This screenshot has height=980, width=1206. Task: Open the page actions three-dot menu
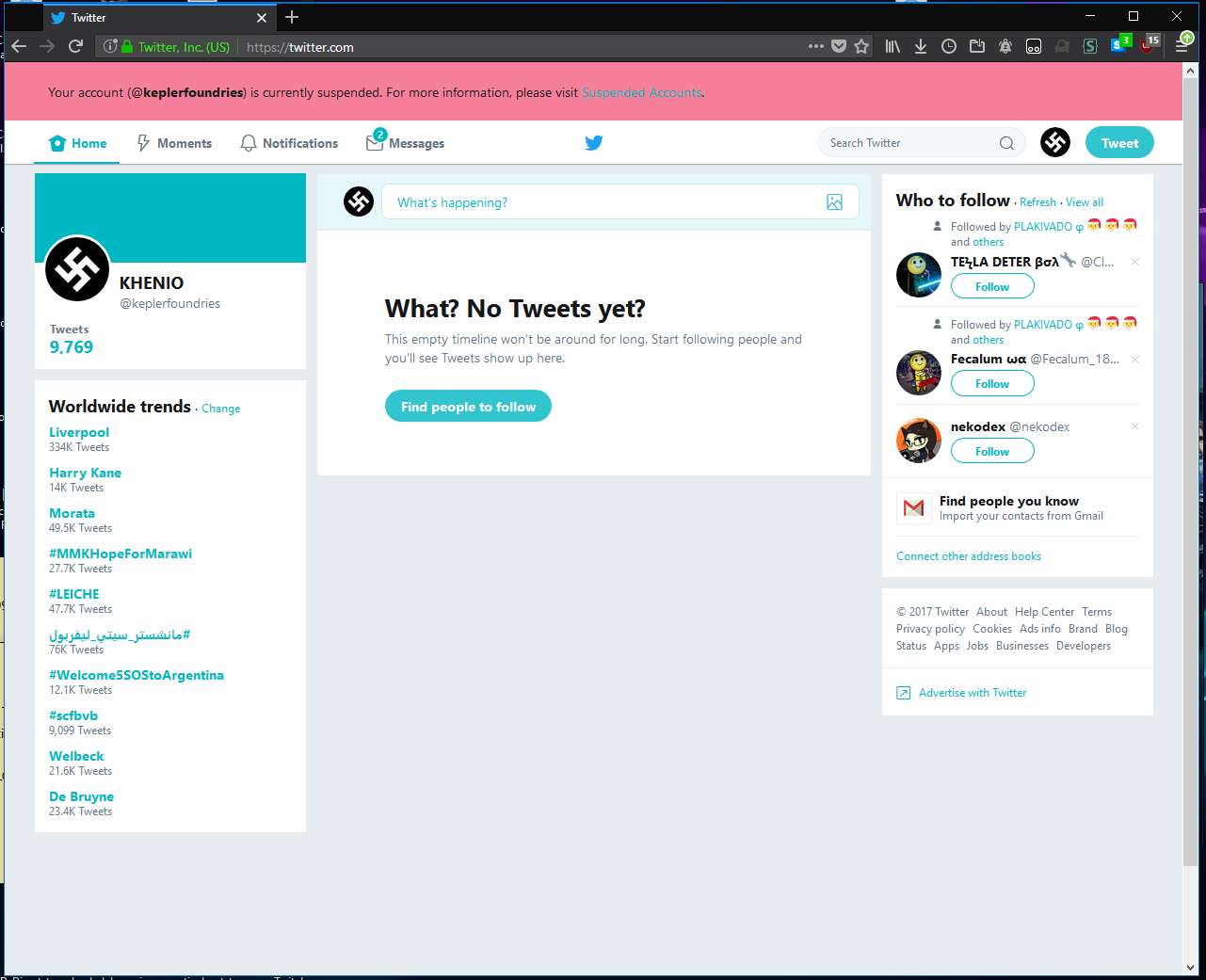[x=815, y=46]
